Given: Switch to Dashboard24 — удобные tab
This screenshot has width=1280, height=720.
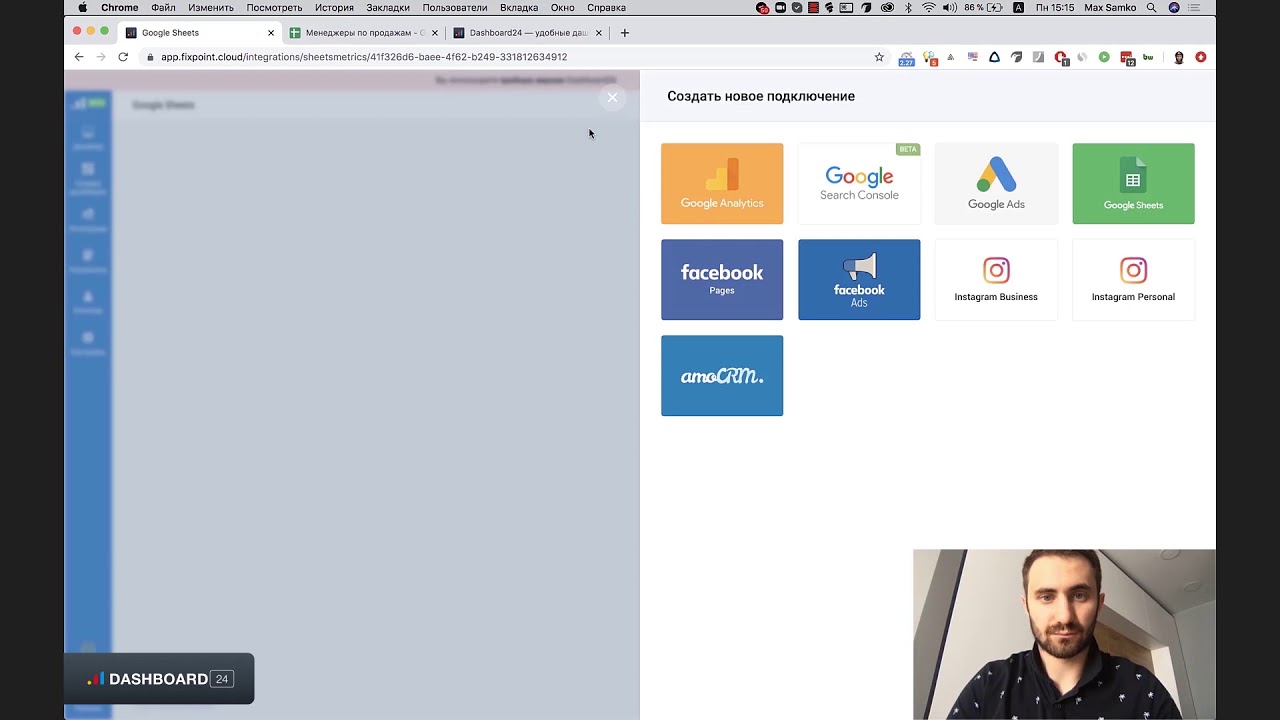Looking at the screenshot, I should click(x=528, y=33).
